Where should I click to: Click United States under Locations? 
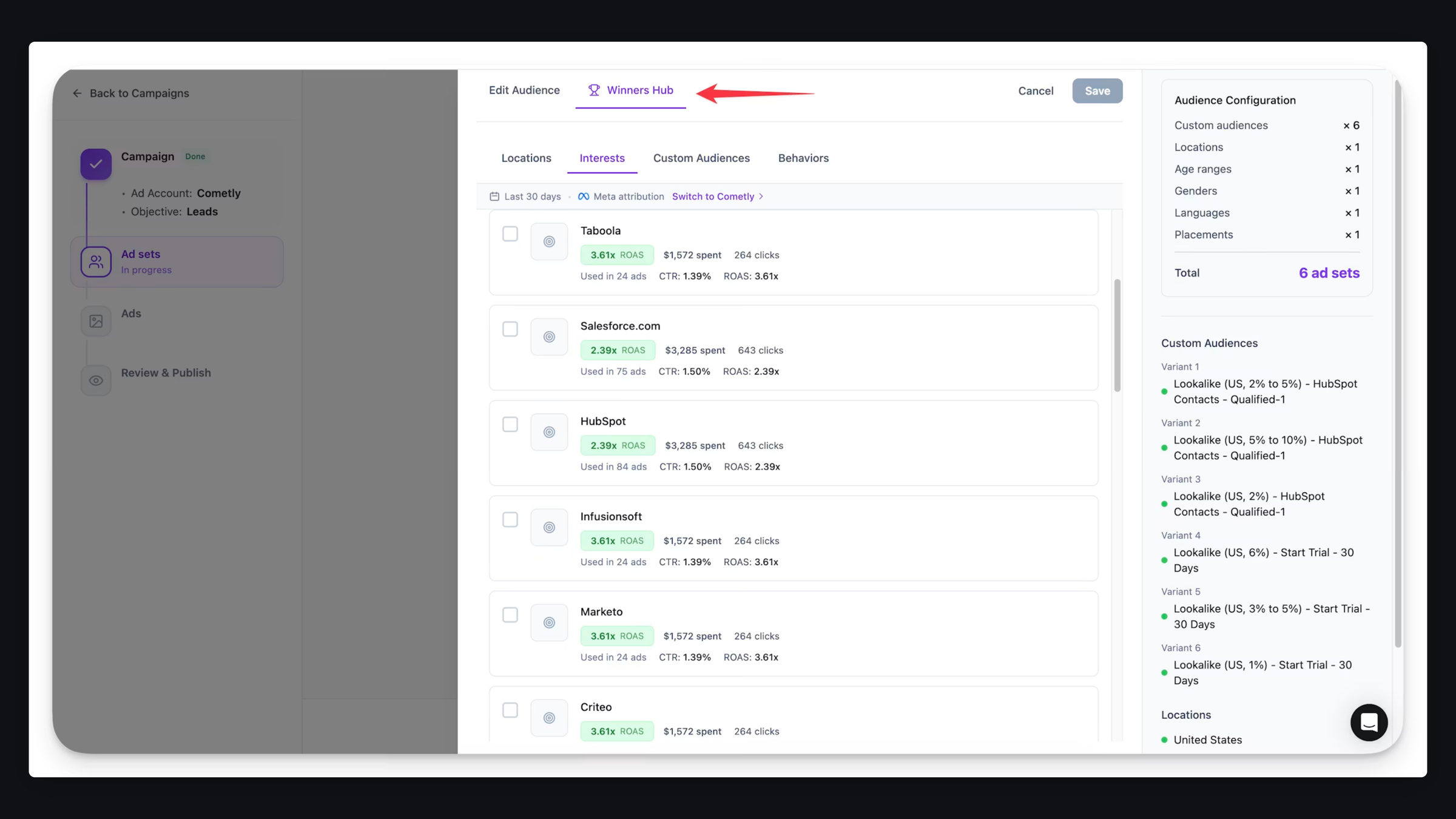click(1207, 740)
